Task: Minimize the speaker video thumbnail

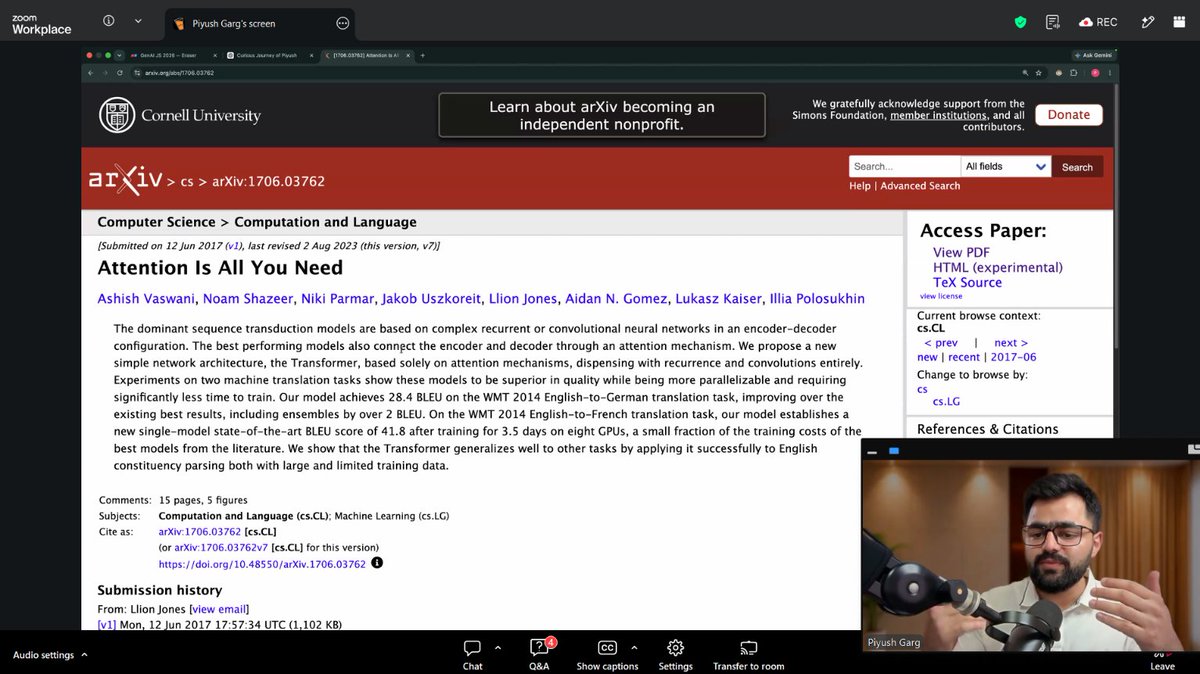Action: (872, 451)
